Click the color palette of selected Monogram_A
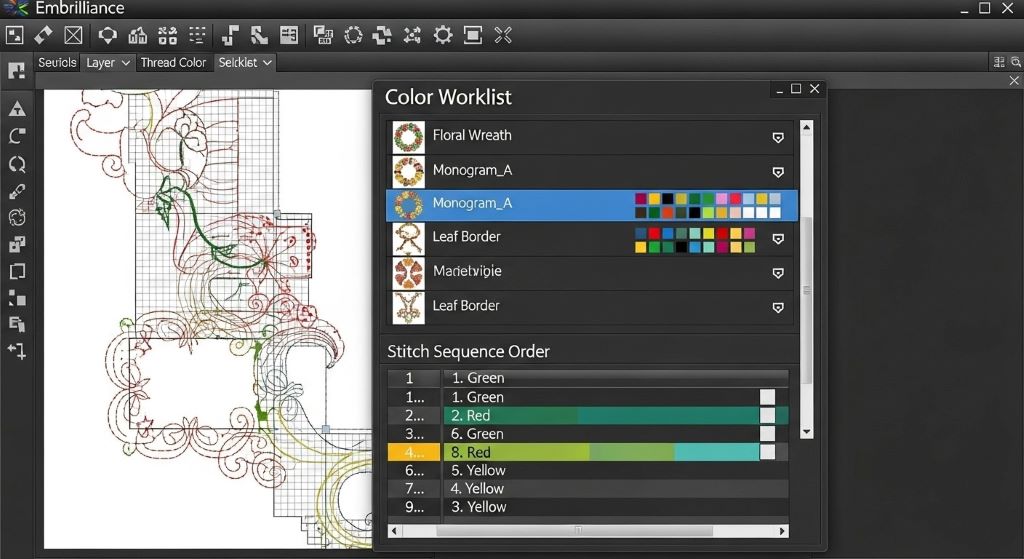 [x=708, y=205]
